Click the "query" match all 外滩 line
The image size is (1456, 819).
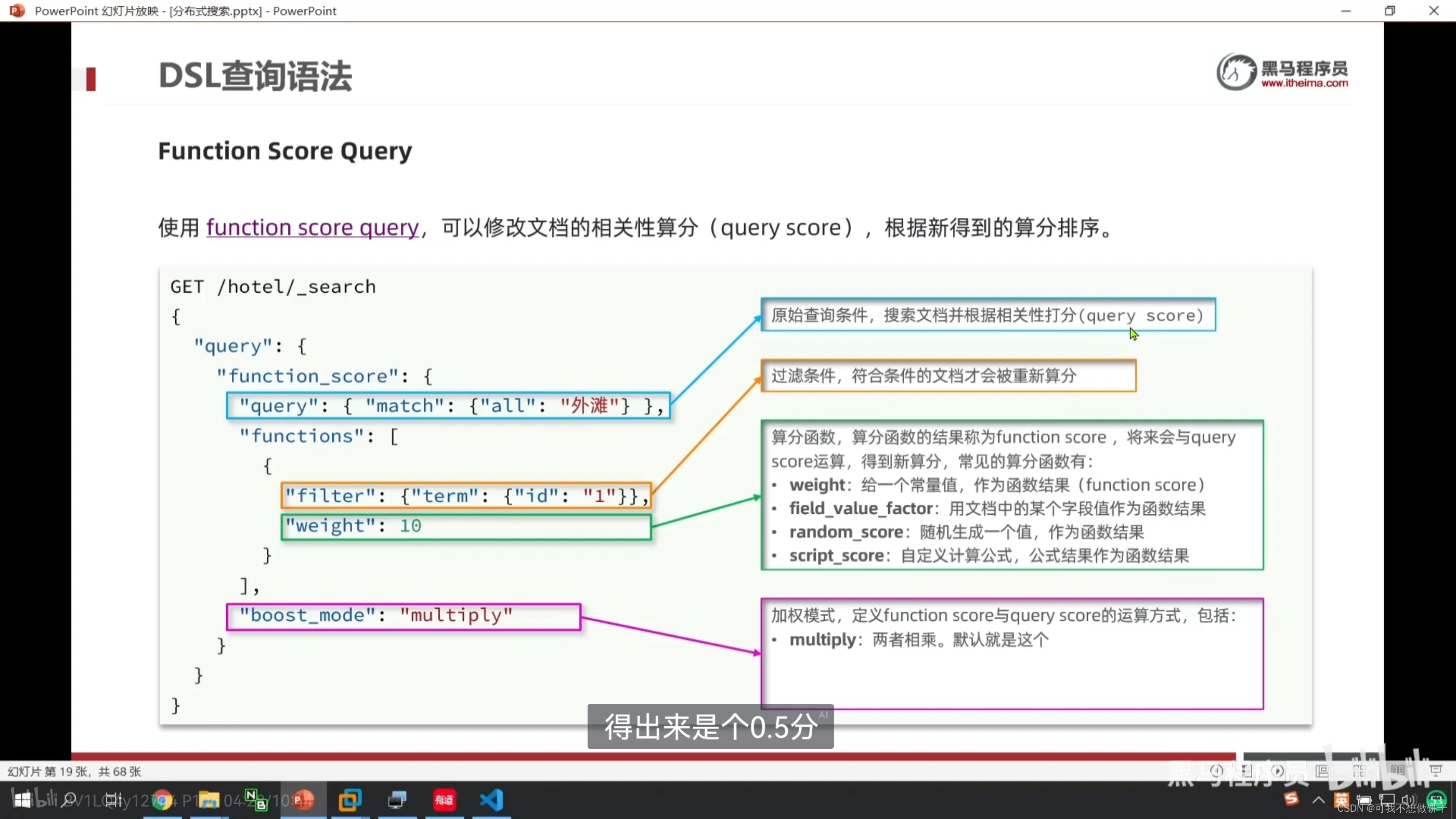point(448,405)
